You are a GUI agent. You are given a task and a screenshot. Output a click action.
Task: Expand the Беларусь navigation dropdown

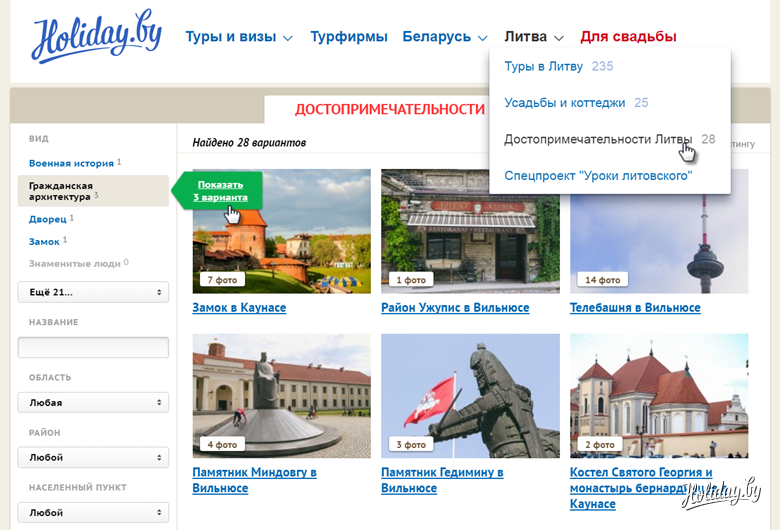pyautogui.click(x=444, y=37)
